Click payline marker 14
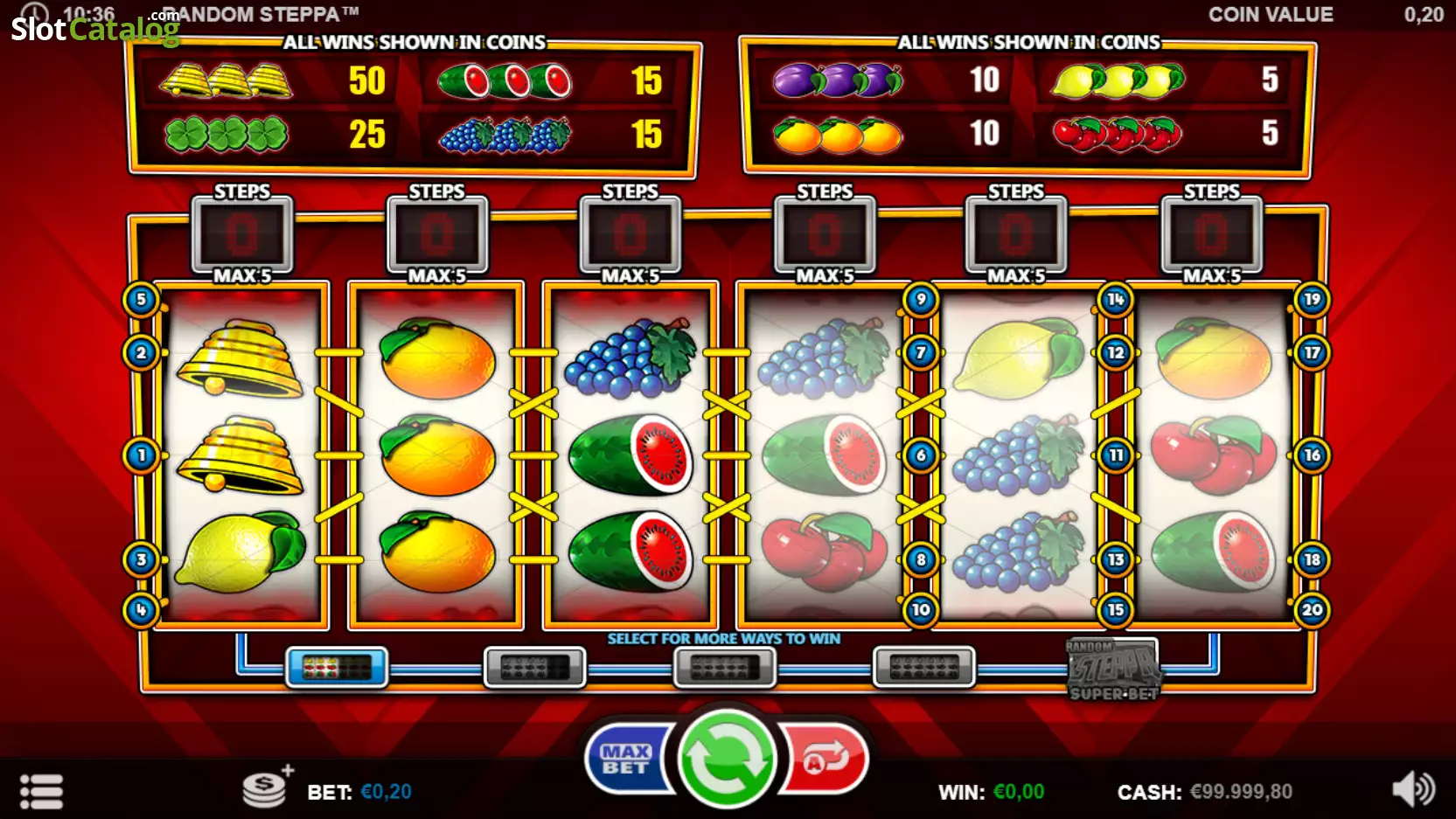The image size is (1456, 819). click(x=1115, y=300)
